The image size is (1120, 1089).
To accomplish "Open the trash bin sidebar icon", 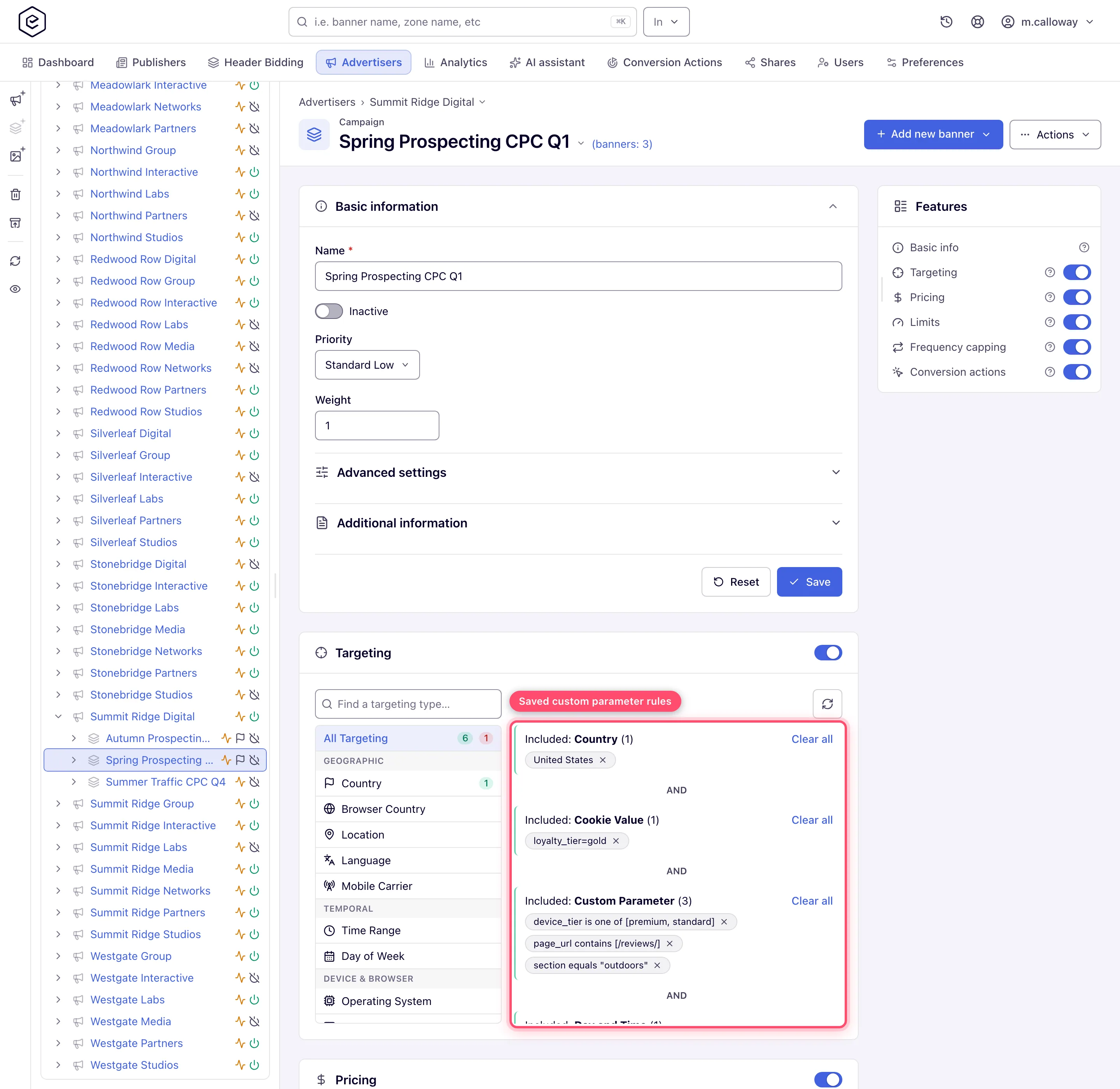I will (16, 194).
